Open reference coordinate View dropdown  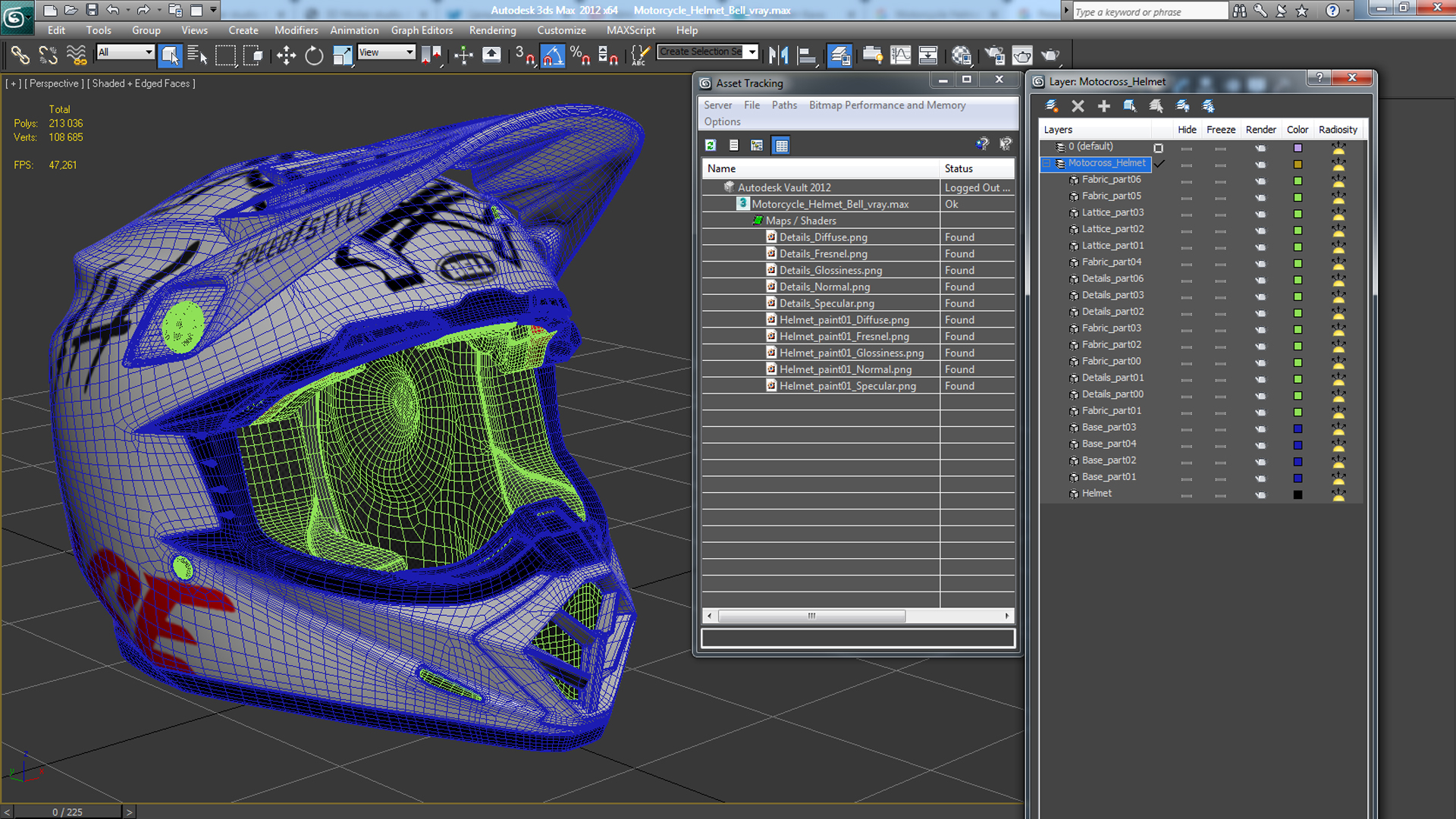click(387, 52)
